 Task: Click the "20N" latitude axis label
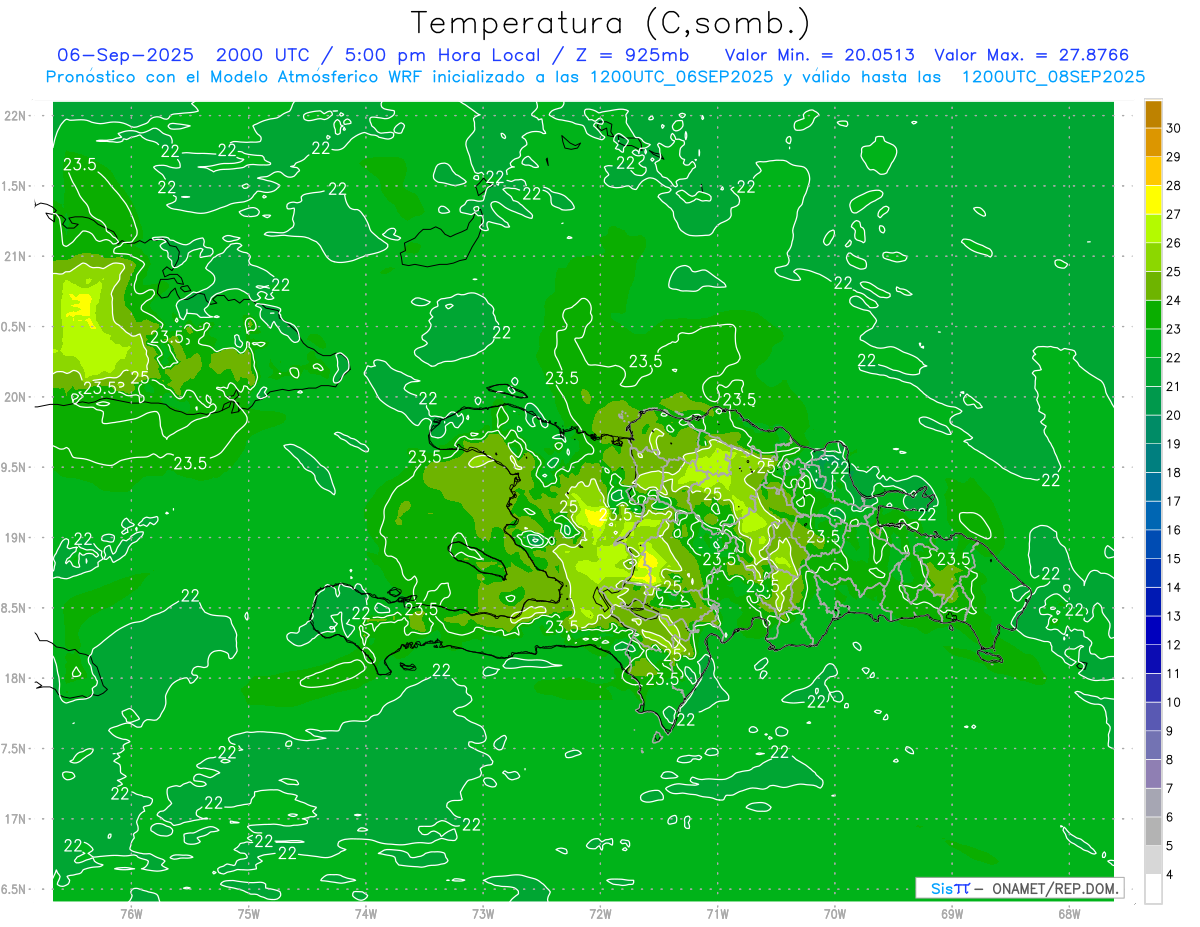(15, 397)
